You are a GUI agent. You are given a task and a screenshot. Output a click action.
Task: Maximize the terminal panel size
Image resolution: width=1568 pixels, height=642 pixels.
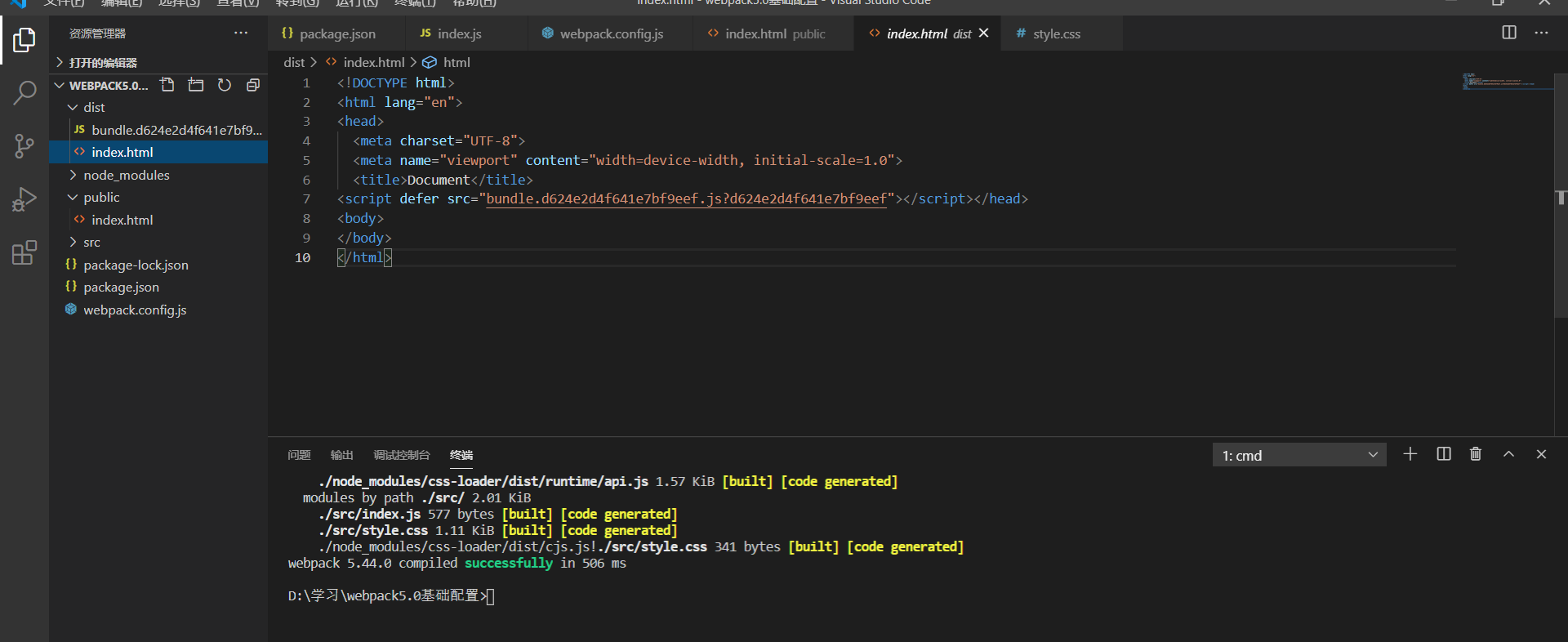1508,454
